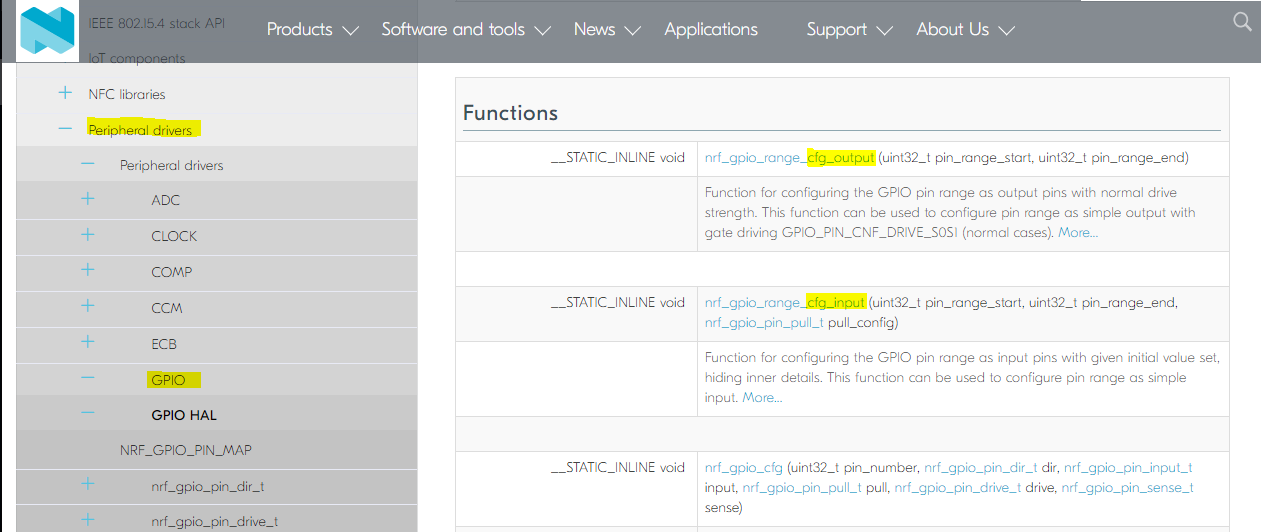Expand the CLOCK driver plus icon
This screenshot has width=1262, height=532.
(x=88, y=235)
